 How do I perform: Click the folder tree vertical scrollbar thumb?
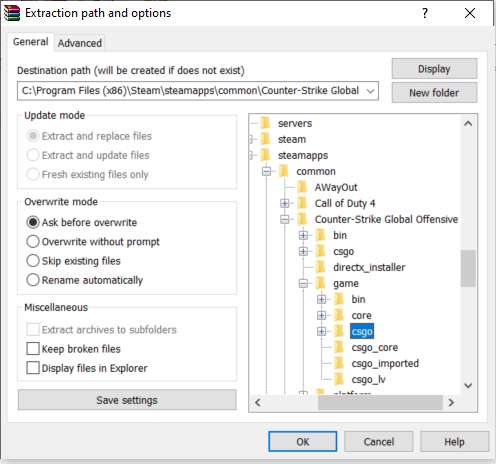pos(468,268)
